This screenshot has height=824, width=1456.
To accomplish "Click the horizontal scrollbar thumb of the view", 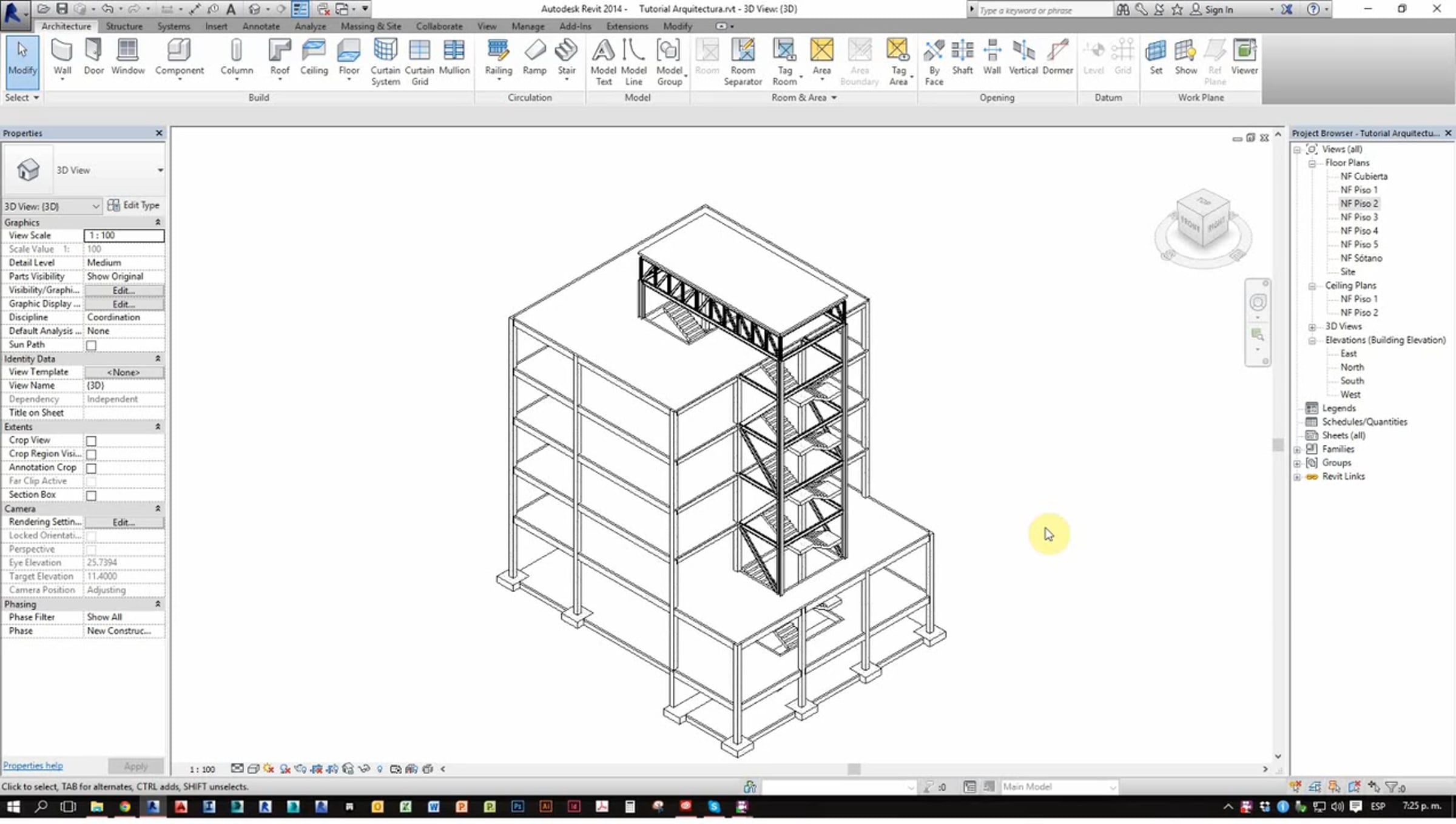I will [854, 769].
